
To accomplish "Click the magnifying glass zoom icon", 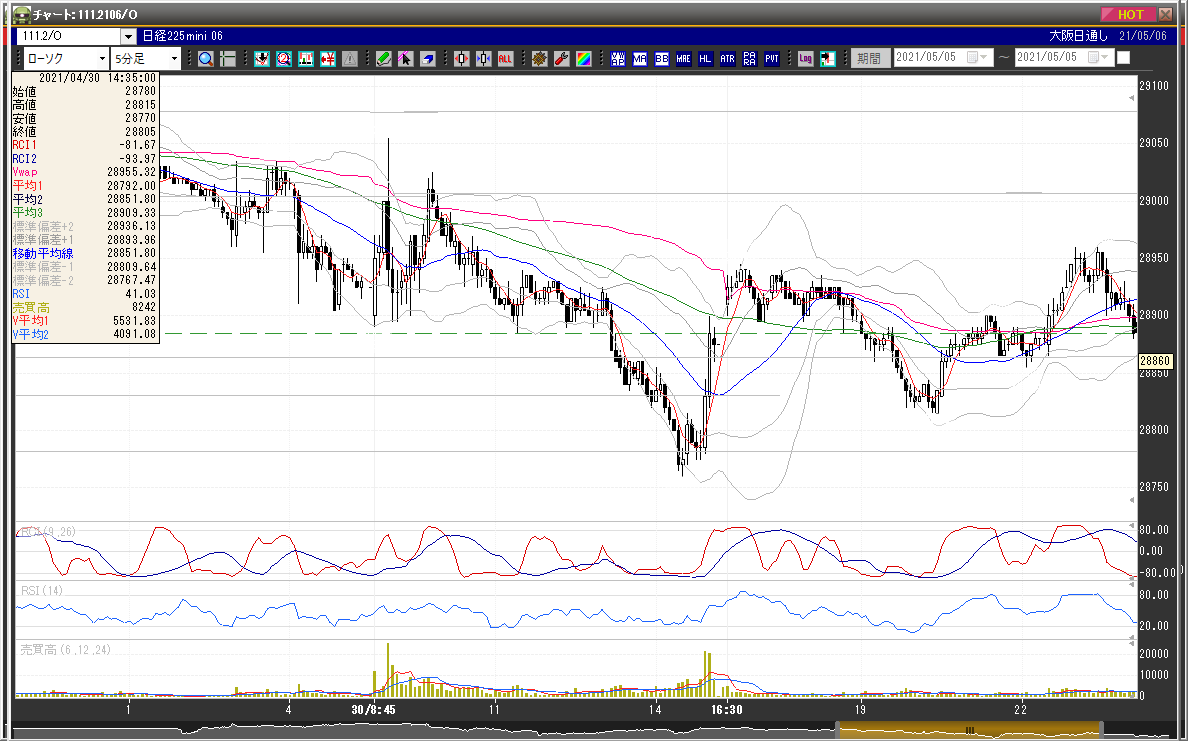I will (x=205, y=58).
